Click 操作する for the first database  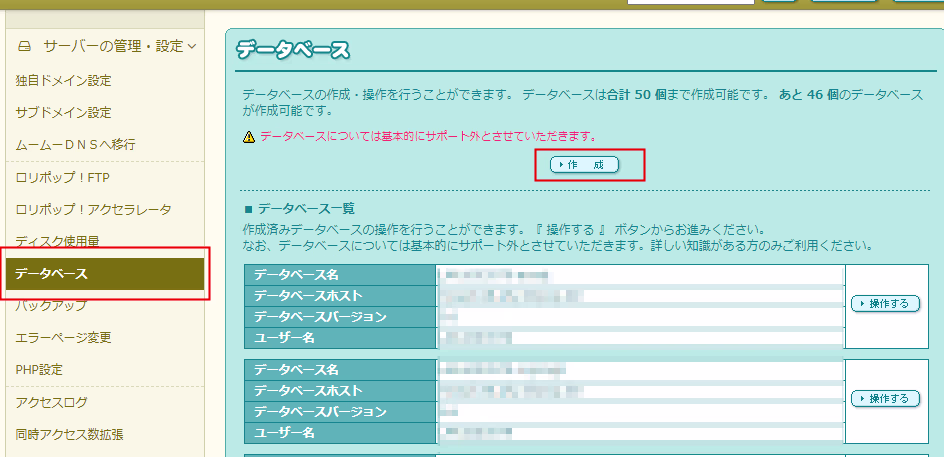(x=885, y=303)
